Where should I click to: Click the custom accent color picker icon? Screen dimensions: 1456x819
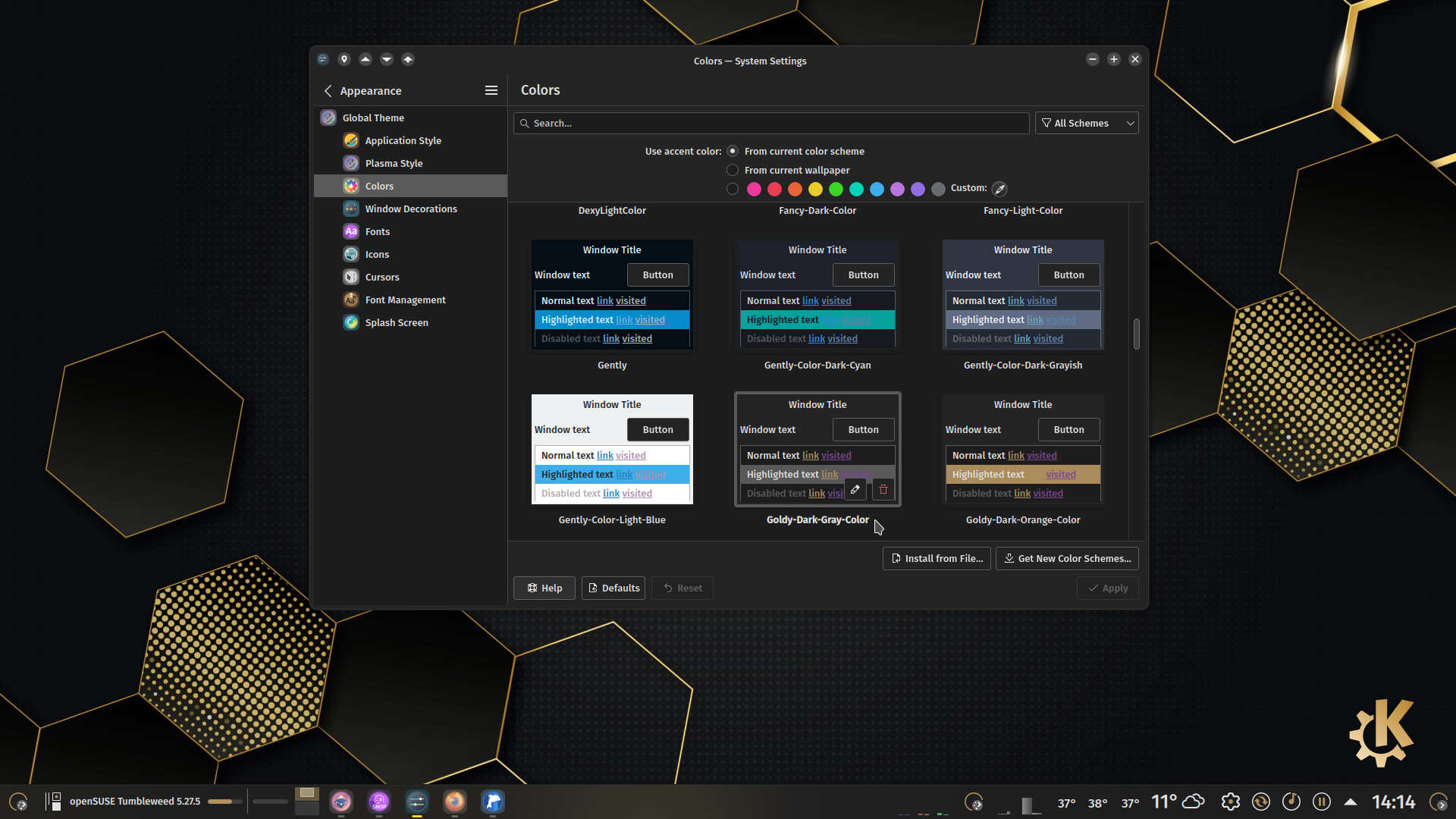pos(999,189)
